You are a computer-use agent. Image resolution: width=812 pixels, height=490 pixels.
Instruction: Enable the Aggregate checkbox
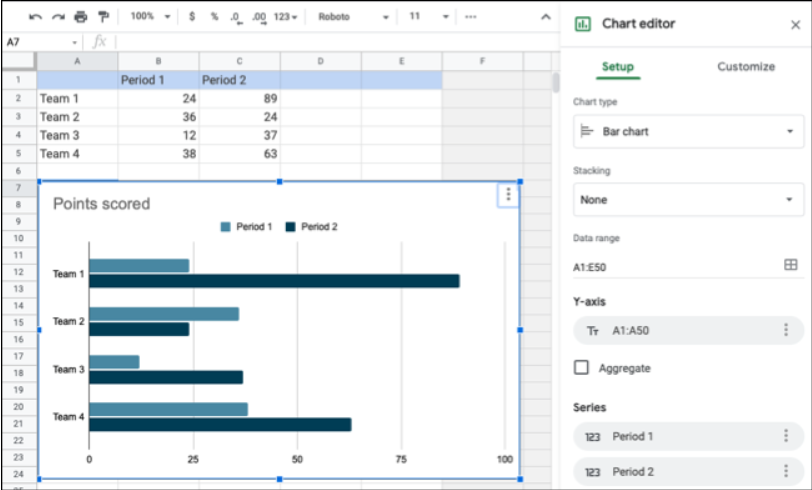pyautogui.click(x=581, y=368)
